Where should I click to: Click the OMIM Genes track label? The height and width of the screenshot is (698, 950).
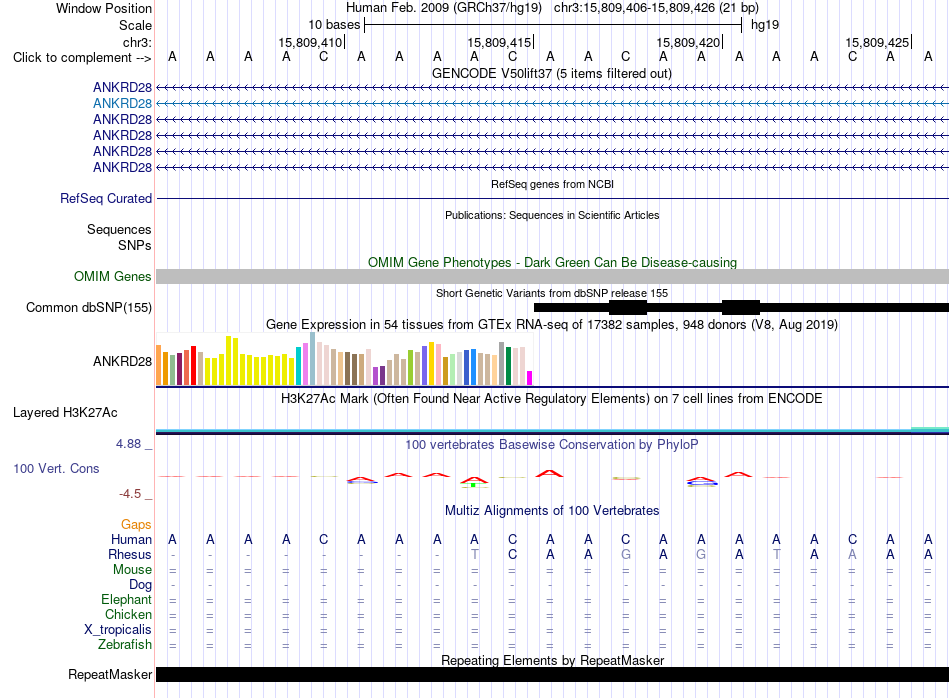[112, 276]
